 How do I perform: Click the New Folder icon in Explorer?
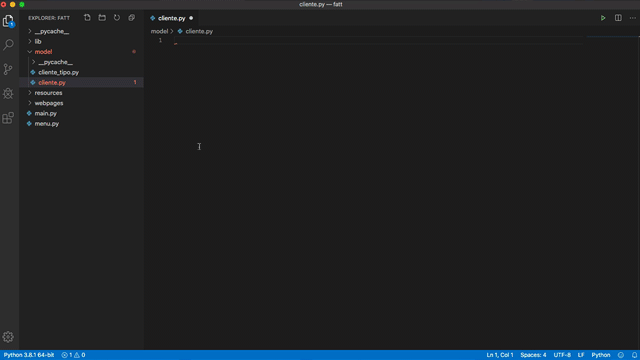(102, 18)
